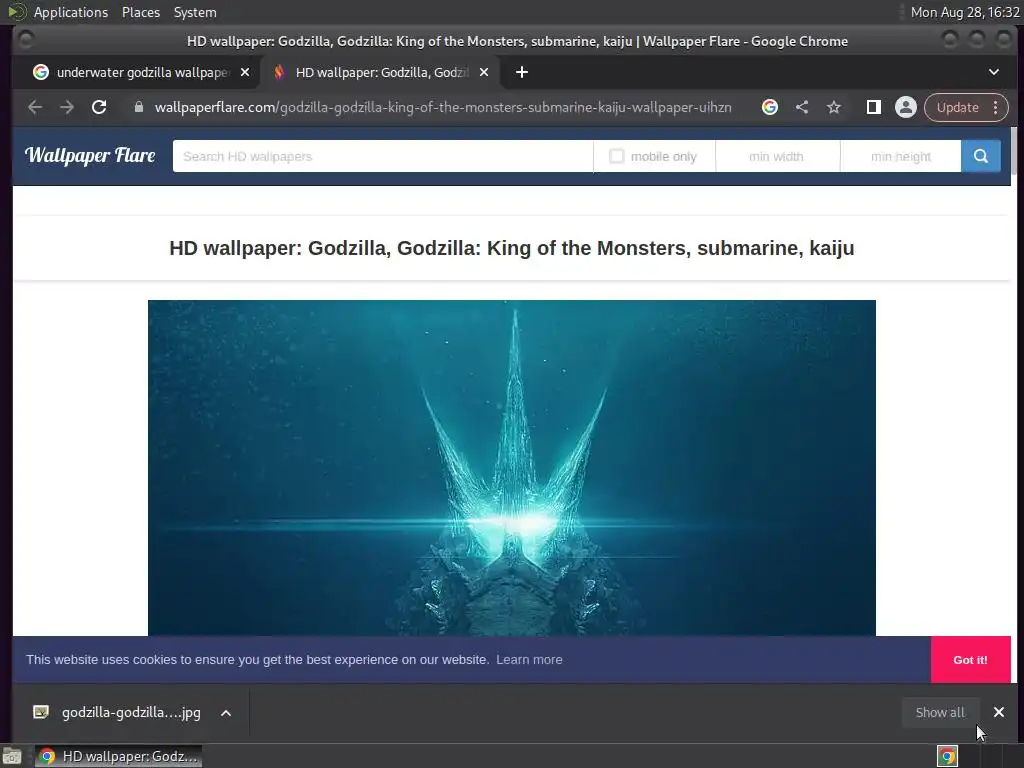This screenshot has width=1024, height=768.
Task: Click show desktop icon in bottom panel
Action: coord(12,756)
